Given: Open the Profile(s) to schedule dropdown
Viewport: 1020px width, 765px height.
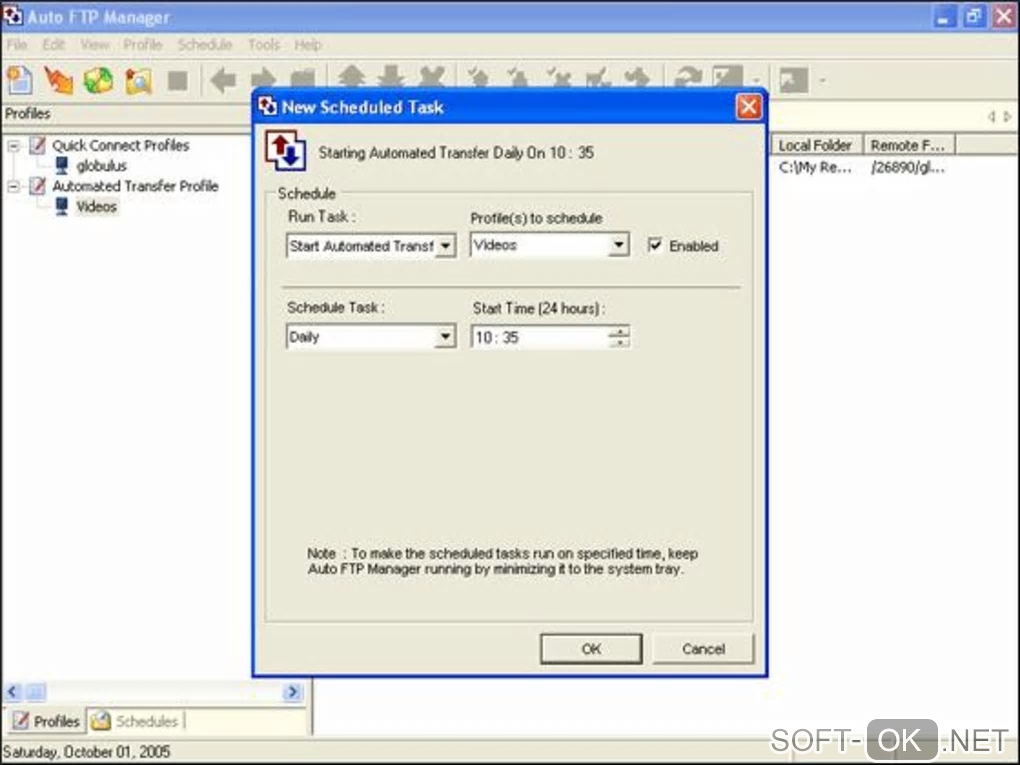Looking at the screenshot, I should point(619,245).
